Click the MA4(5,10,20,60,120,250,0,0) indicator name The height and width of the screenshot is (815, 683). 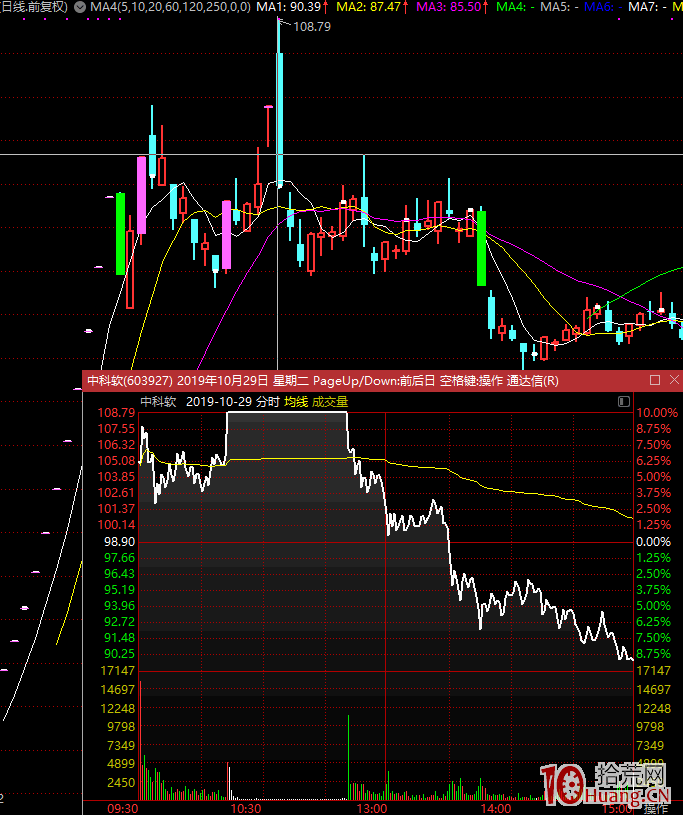coord(170,7)
